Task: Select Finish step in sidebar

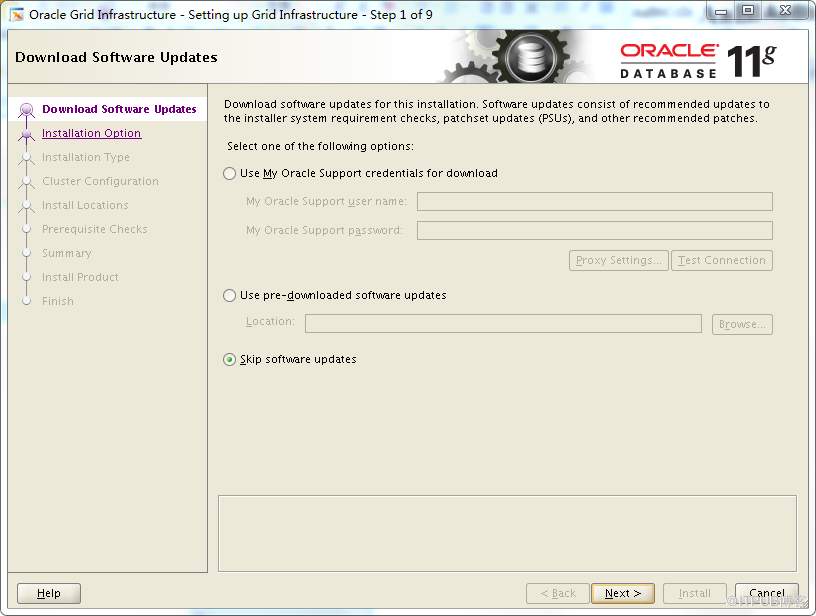Action: click(58, 301)
